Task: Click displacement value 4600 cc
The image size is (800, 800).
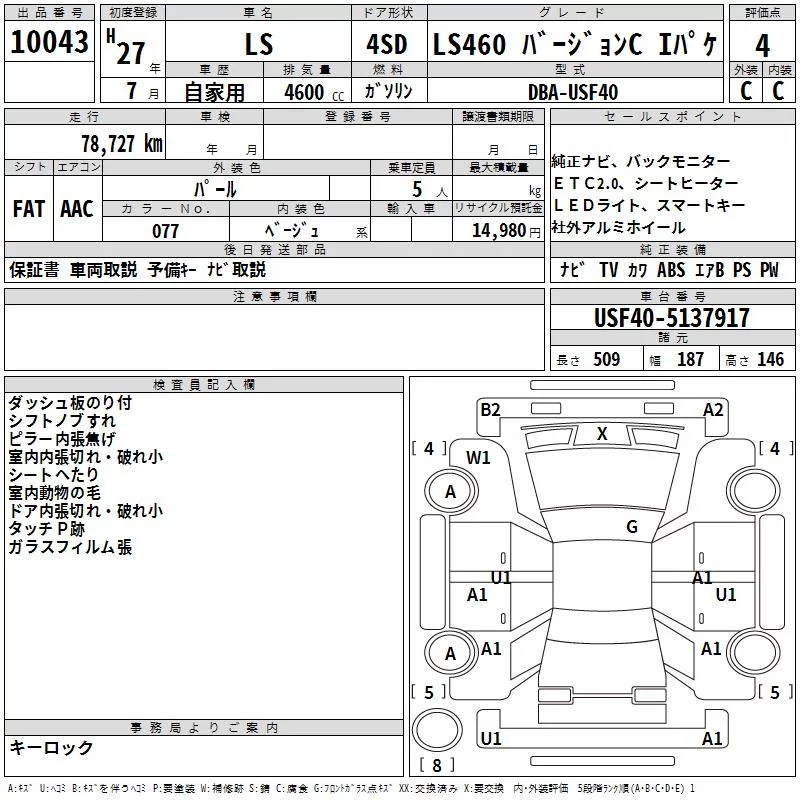Action: click(314, 92)
